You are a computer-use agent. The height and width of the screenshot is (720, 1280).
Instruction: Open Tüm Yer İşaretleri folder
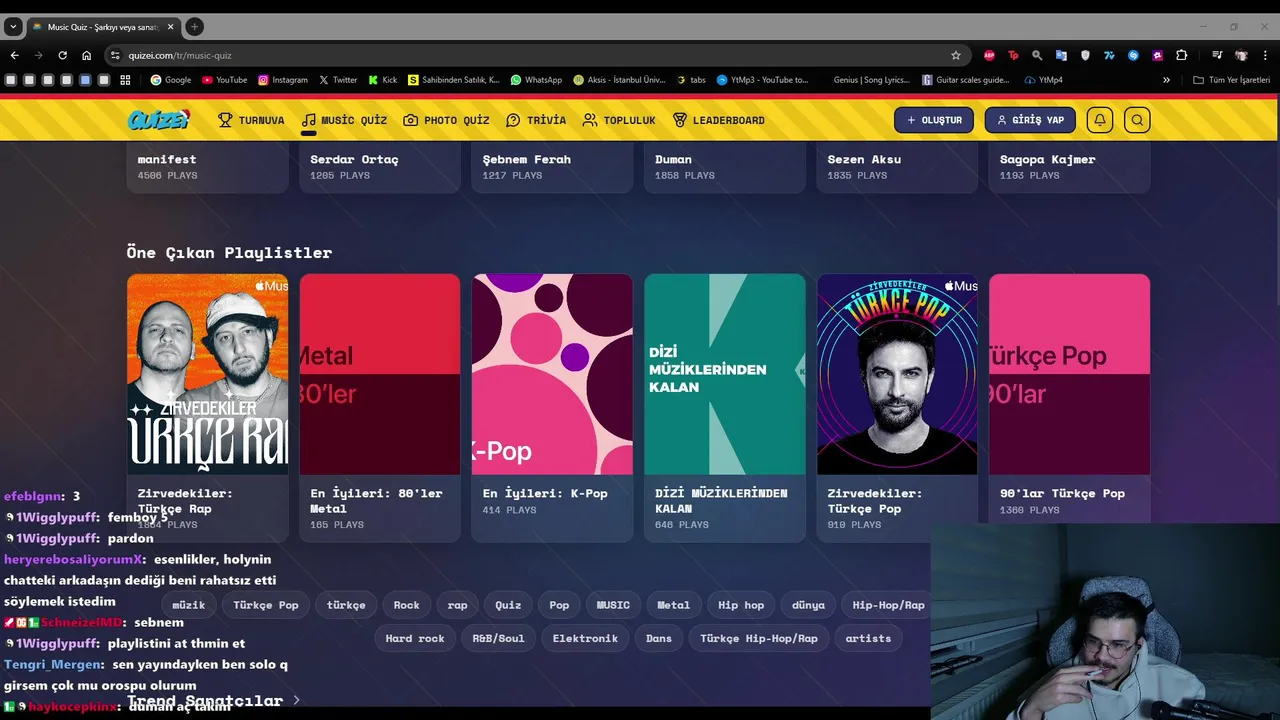pyautogui.click(x=1231, y=80)
